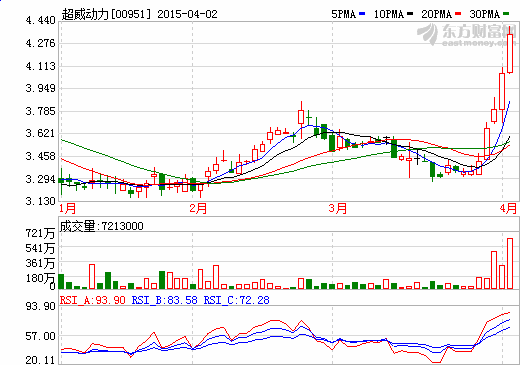Click the eastmoney watermark logo

467,34
